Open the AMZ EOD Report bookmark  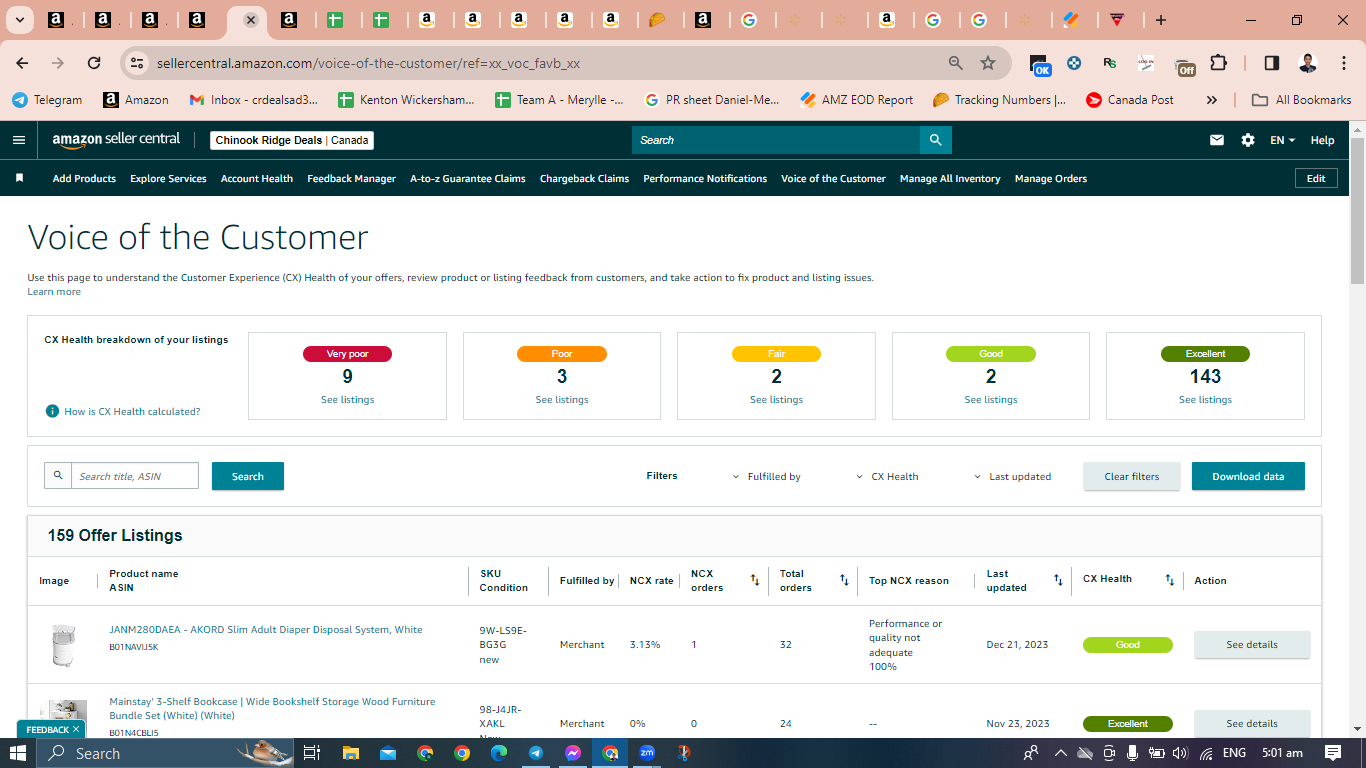tap(857, 100)
